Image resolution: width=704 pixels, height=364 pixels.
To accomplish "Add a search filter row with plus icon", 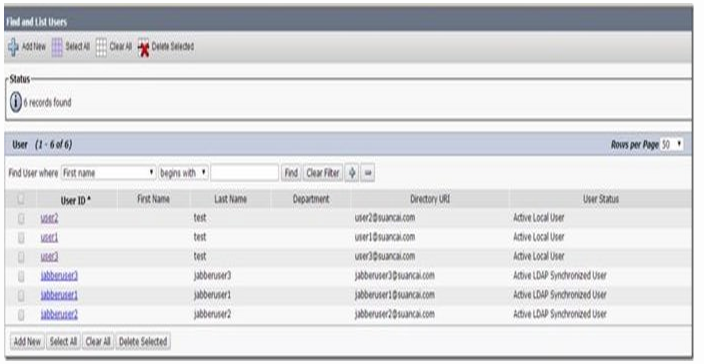I will 352,173.
